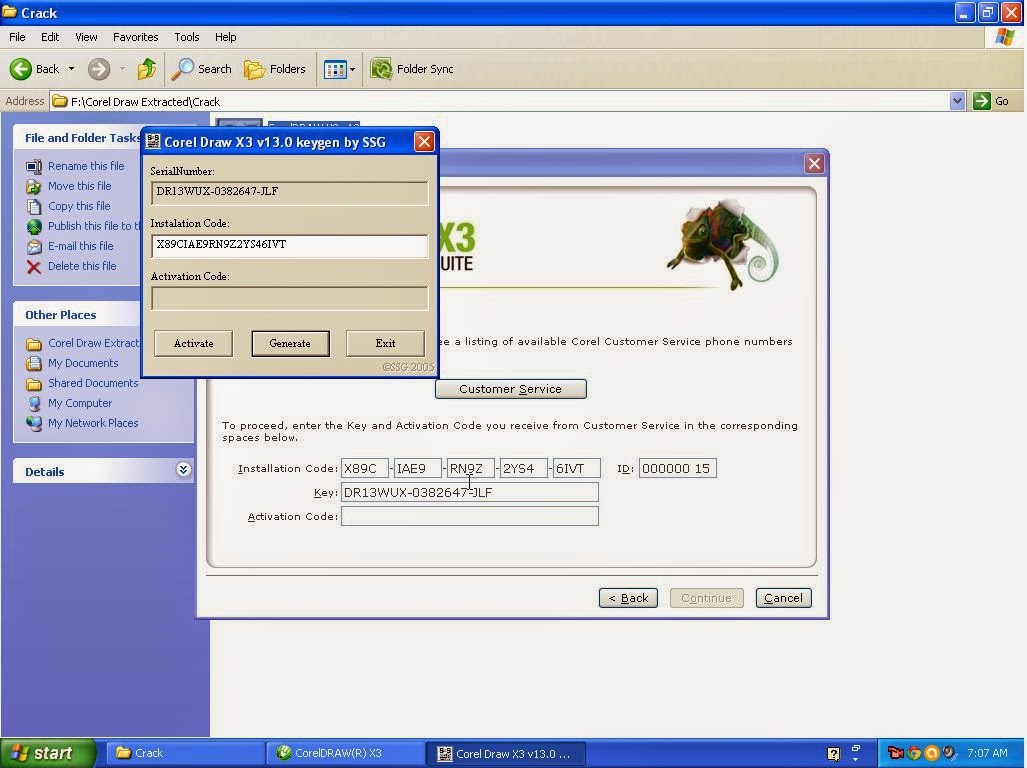Click the red camera tray icon
Viewport: 1027px width, 768px height.
tap(895, 753)
